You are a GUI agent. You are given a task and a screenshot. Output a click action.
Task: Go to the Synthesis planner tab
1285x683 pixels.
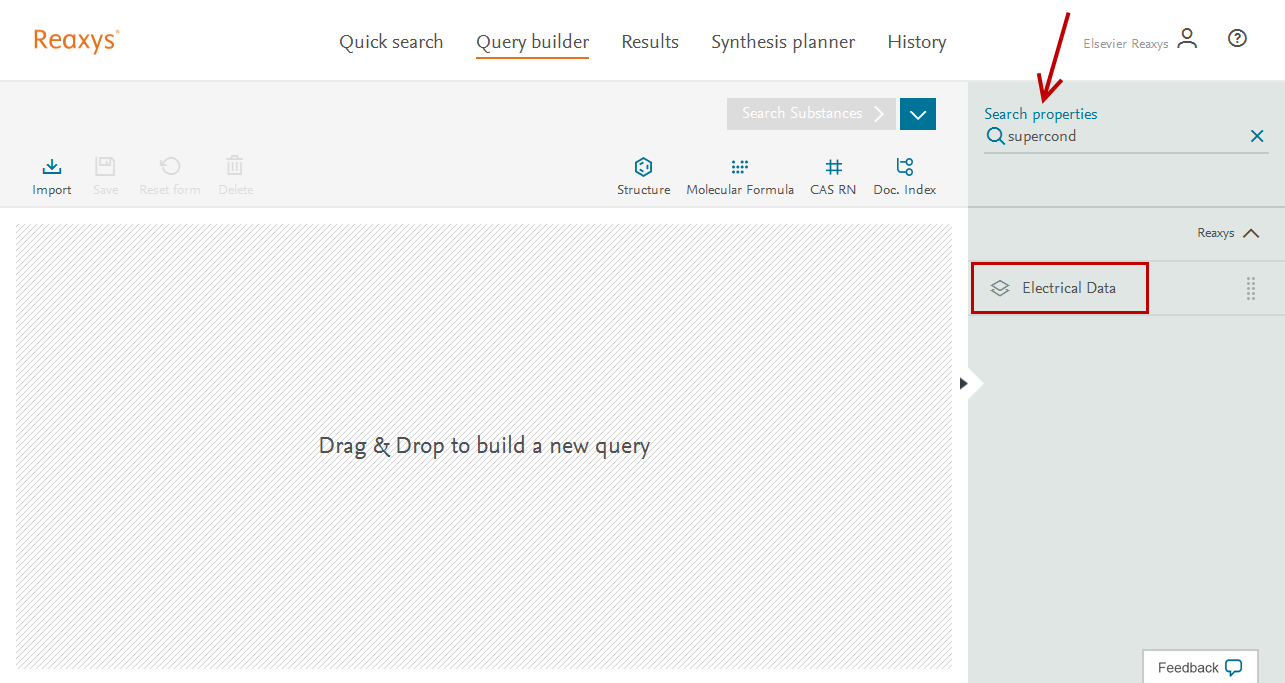783,42
